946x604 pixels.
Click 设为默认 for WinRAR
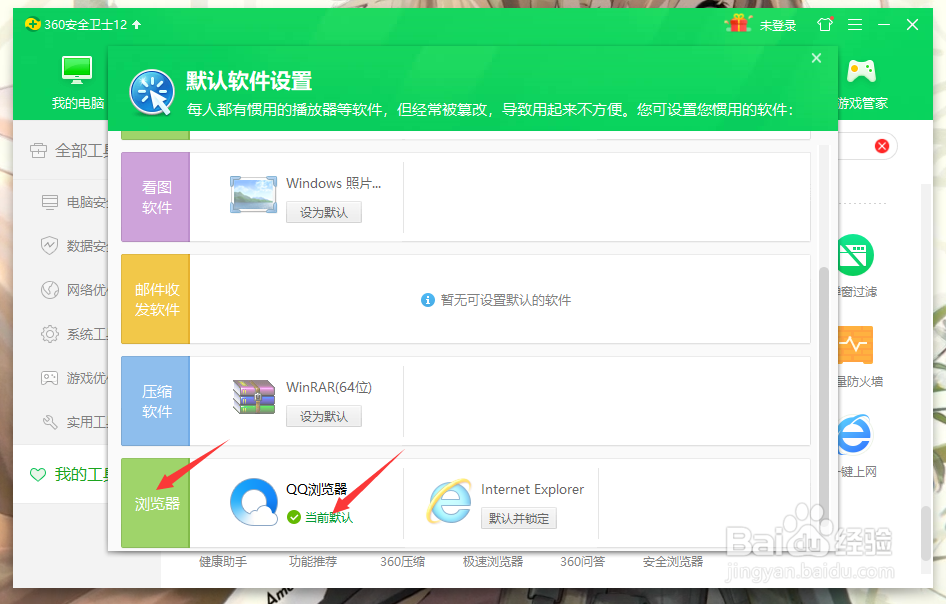point(323,416)
